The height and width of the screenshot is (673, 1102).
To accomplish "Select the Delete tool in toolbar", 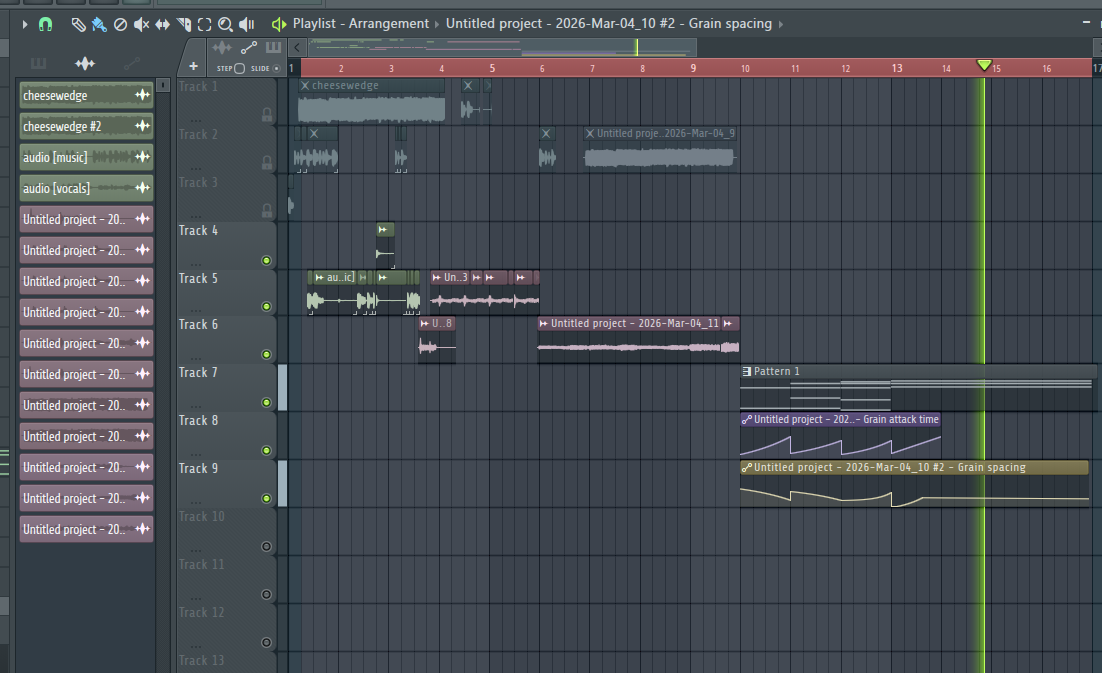I will pyautogui.click(x=120, y=23).
